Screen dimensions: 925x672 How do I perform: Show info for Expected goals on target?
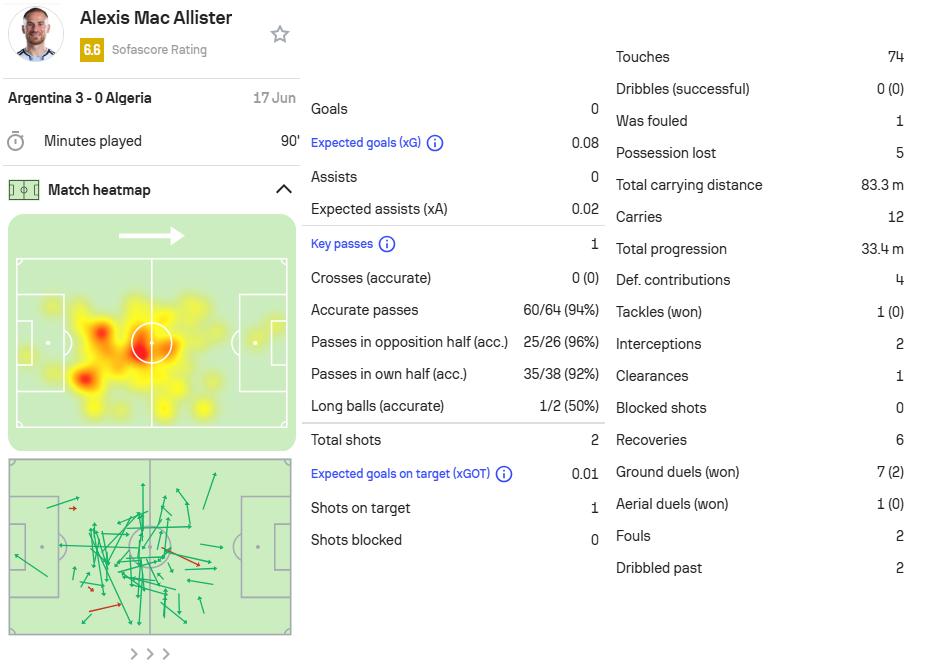click(x=504, y=474)
